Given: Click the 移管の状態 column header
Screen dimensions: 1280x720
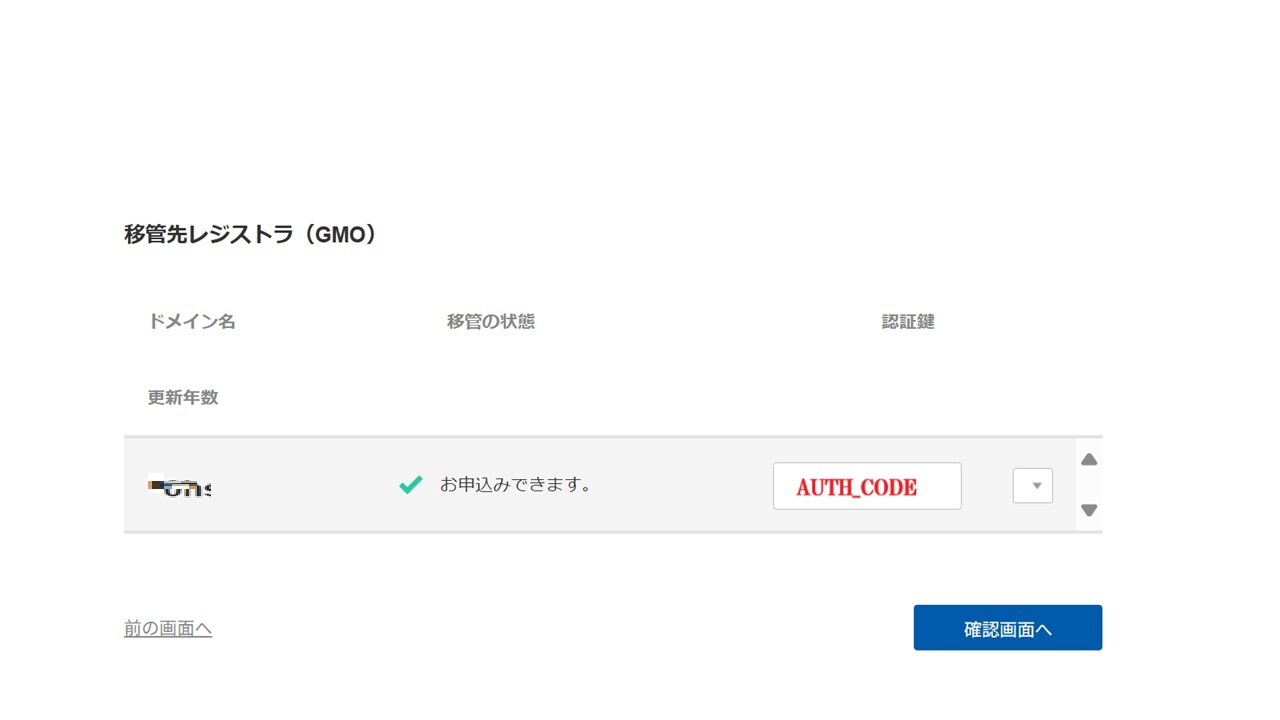Looking at the screenshot, I should tap(491, 322).
